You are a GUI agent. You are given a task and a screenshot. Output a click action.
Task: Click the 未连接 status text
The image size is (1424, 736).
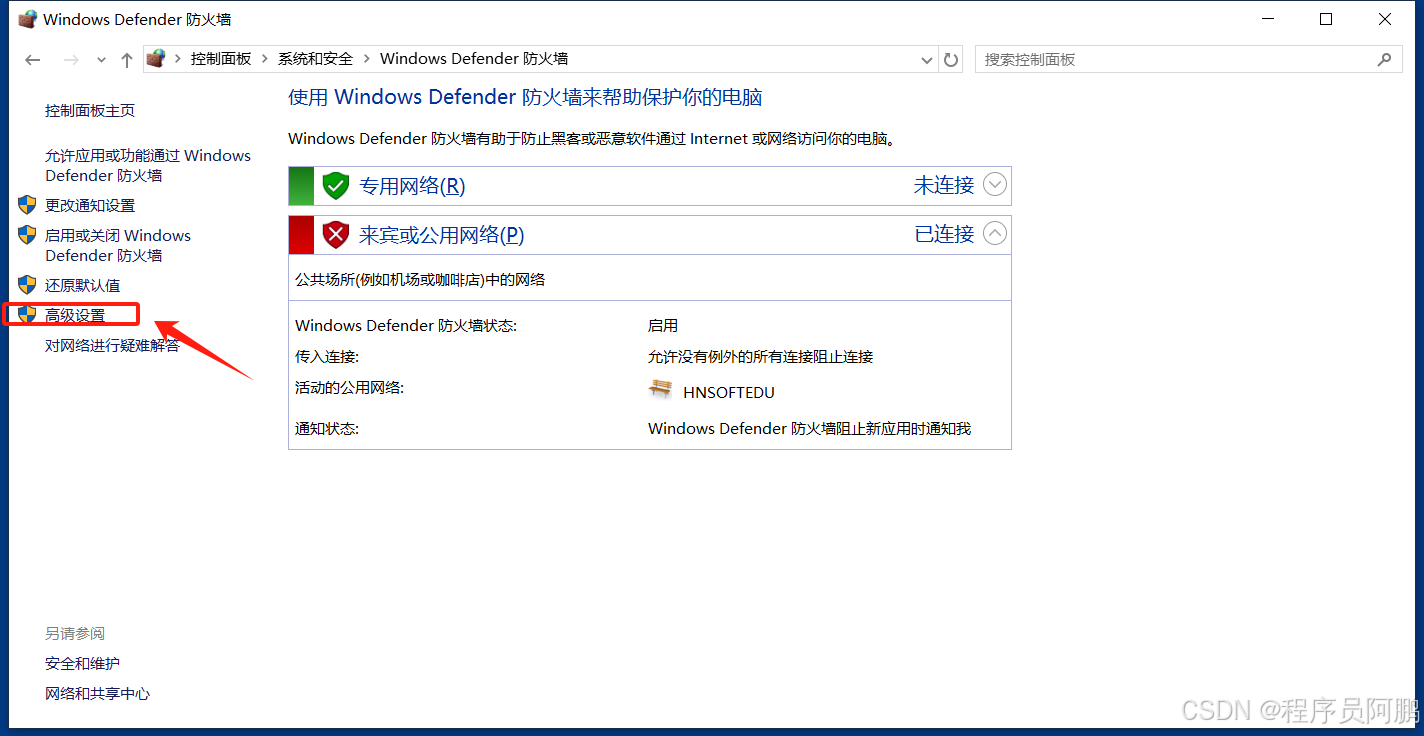[944, 185]
